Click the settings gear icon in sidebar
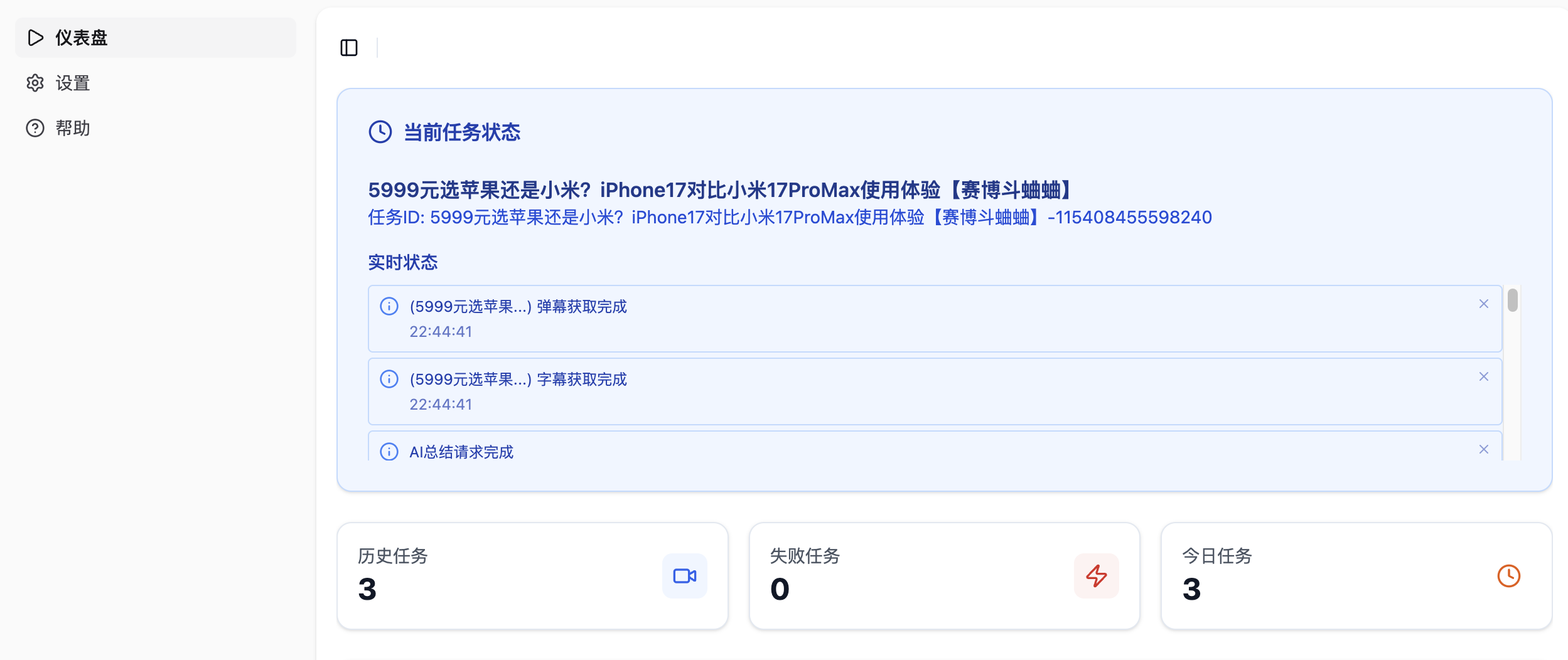The image size is (1568, 660). click(36, 82)
